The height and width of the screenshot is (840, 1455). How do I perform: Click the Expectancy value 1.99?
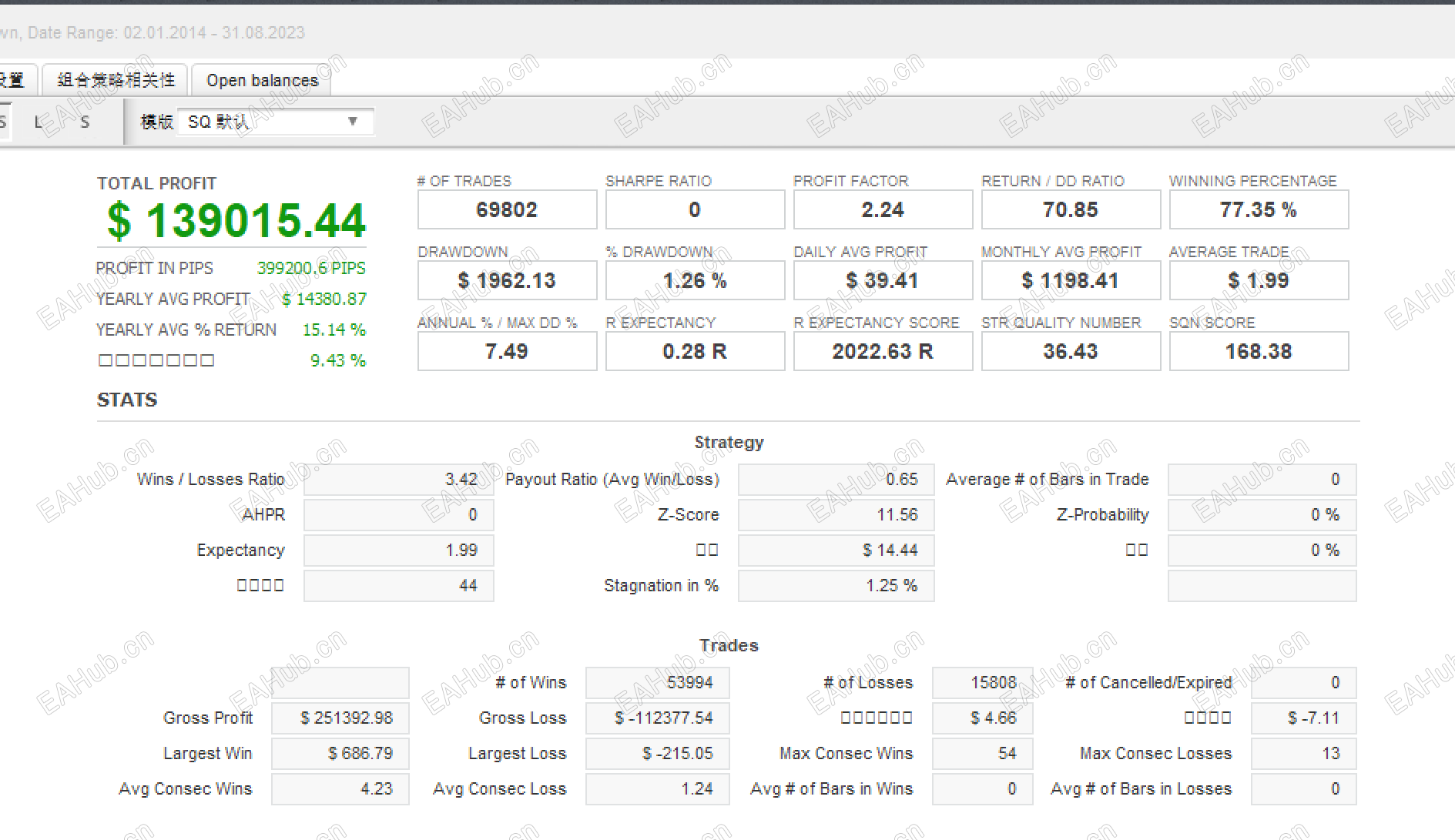(x=398, y=550)
